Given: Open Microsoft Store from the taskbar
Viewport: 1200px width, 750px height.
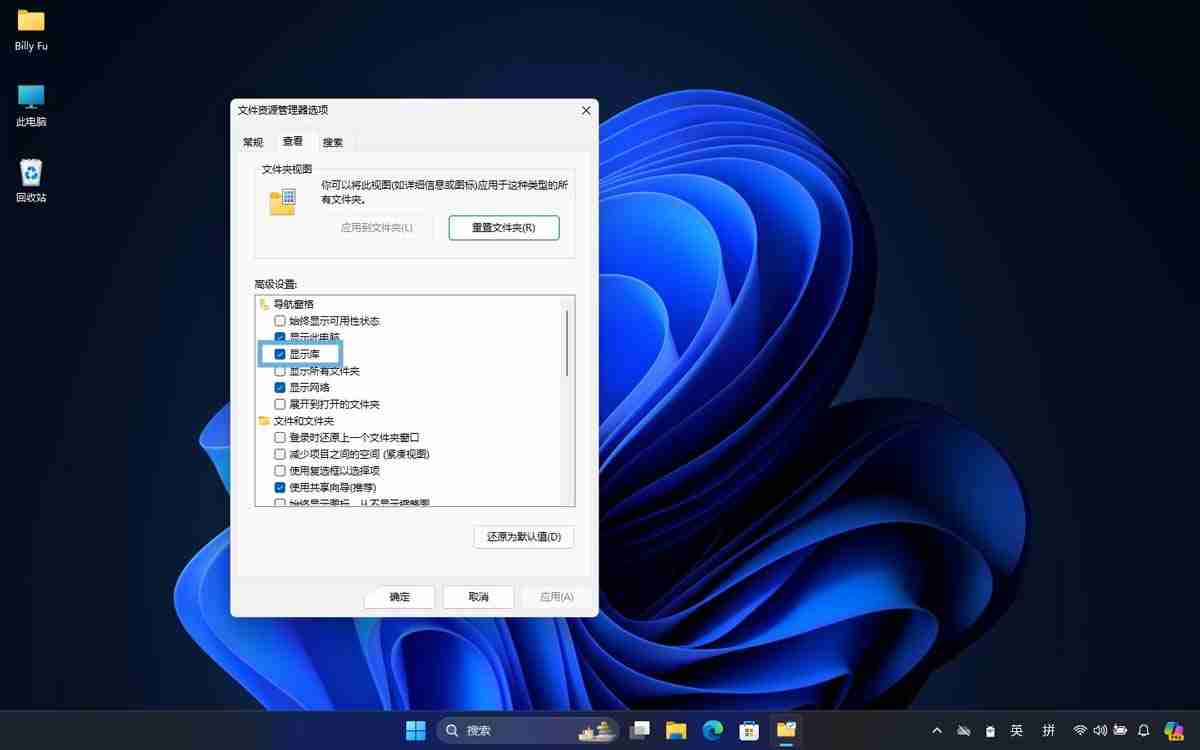Looking at the screenshot, I should (748, 730).
